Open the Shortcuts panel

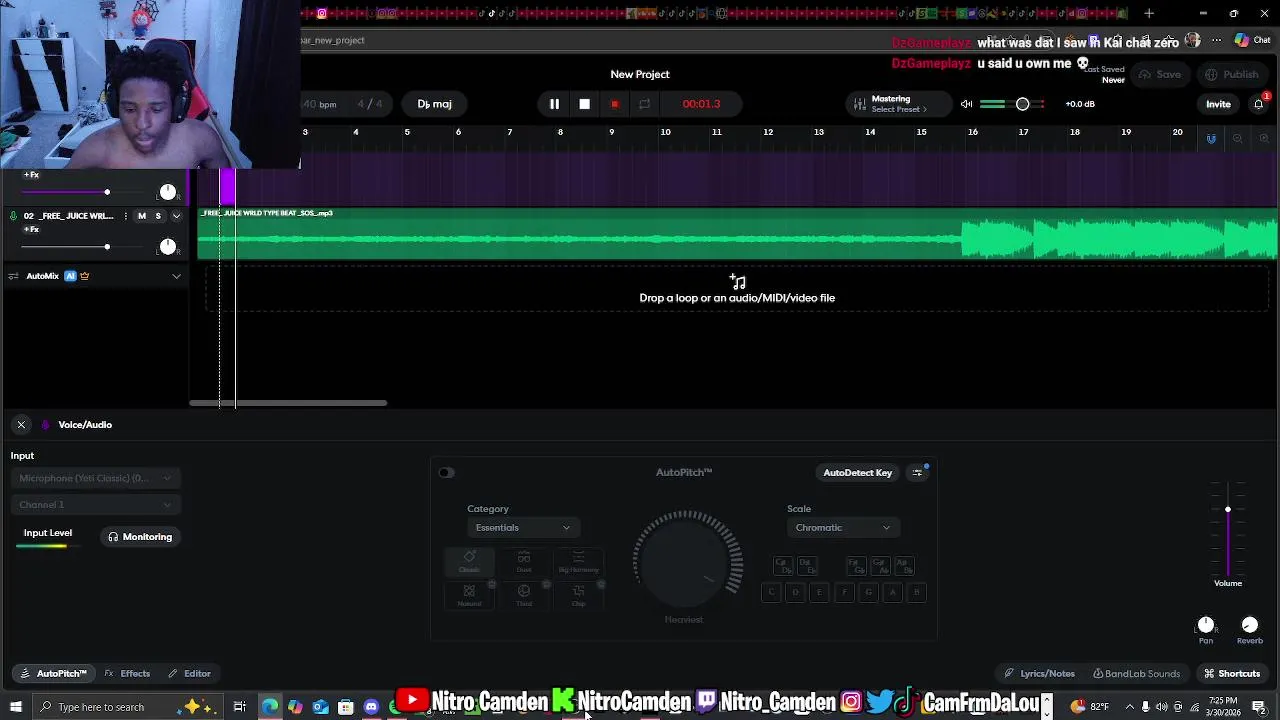(x=1232, y=674)
